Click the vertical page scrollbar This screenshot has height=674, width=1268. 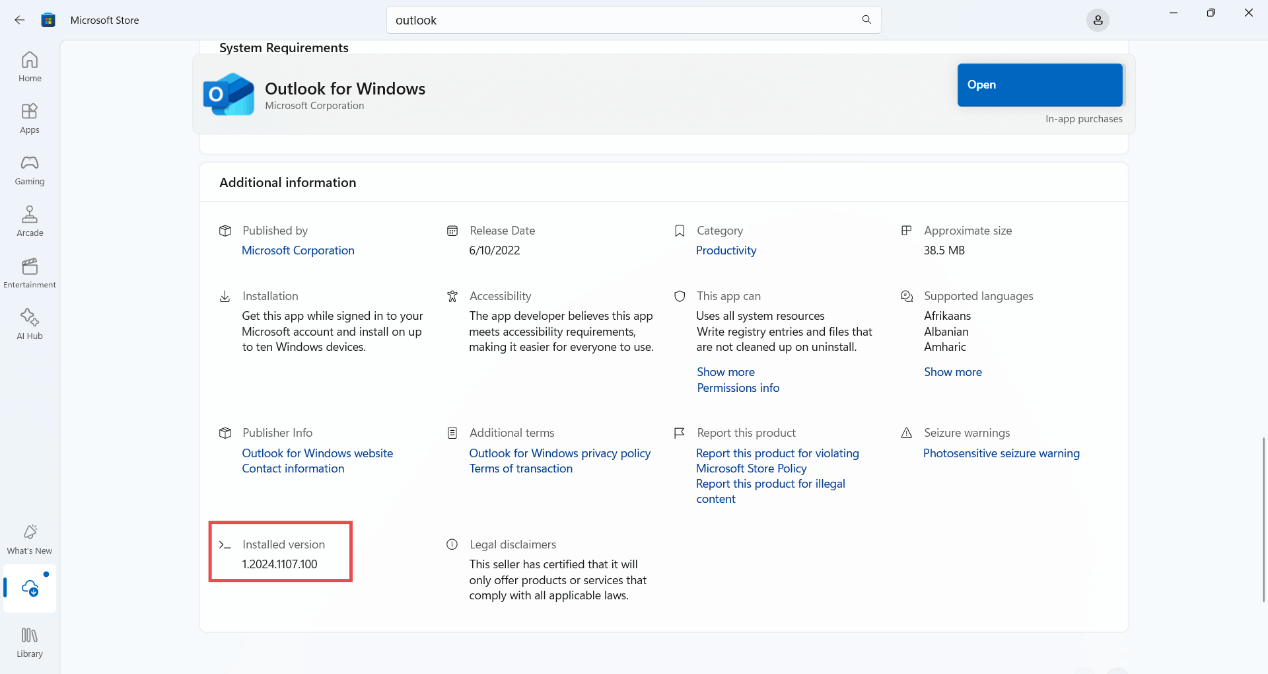click(1263, 518)
